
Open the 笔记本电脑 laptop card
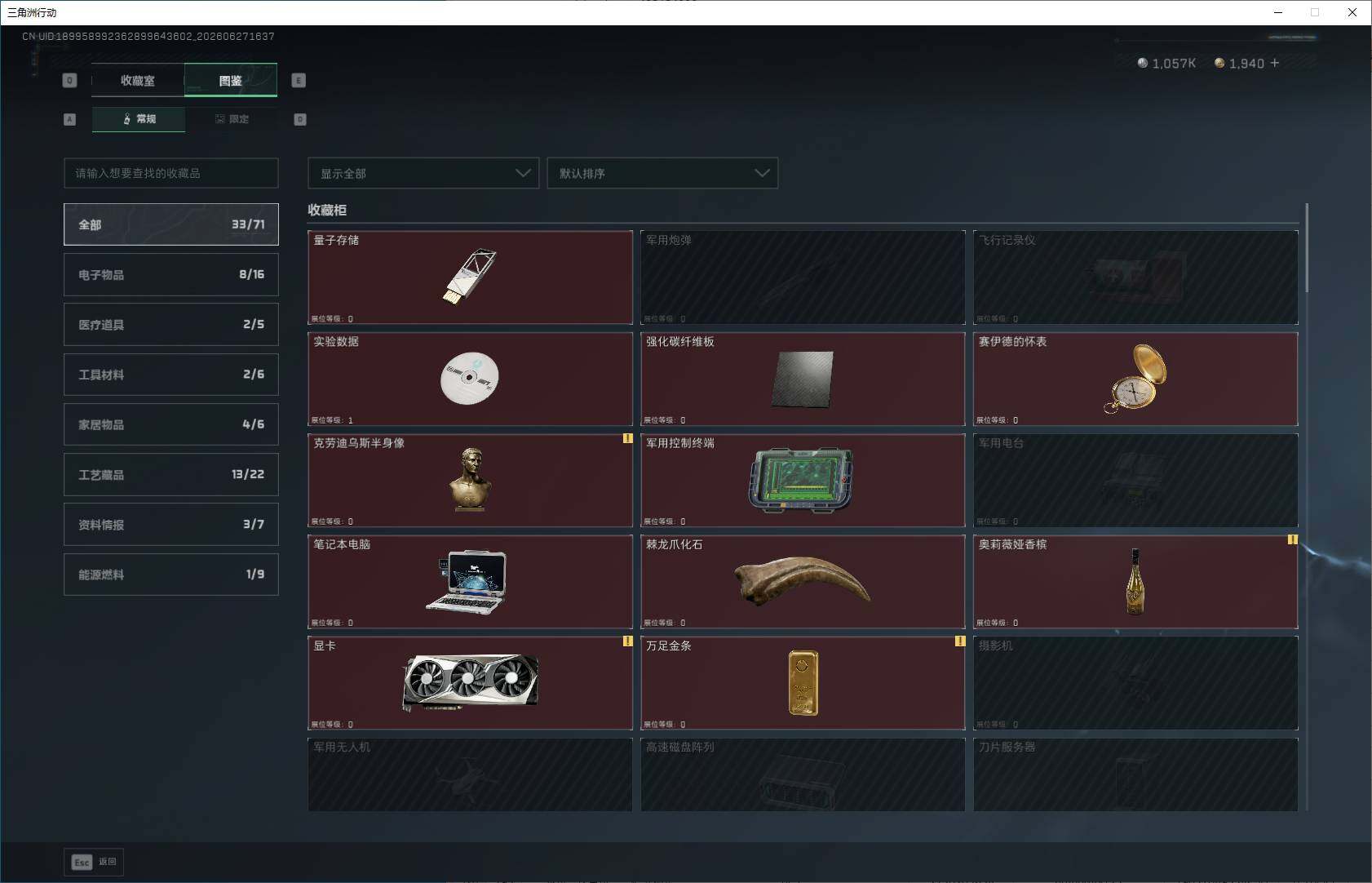470,581
